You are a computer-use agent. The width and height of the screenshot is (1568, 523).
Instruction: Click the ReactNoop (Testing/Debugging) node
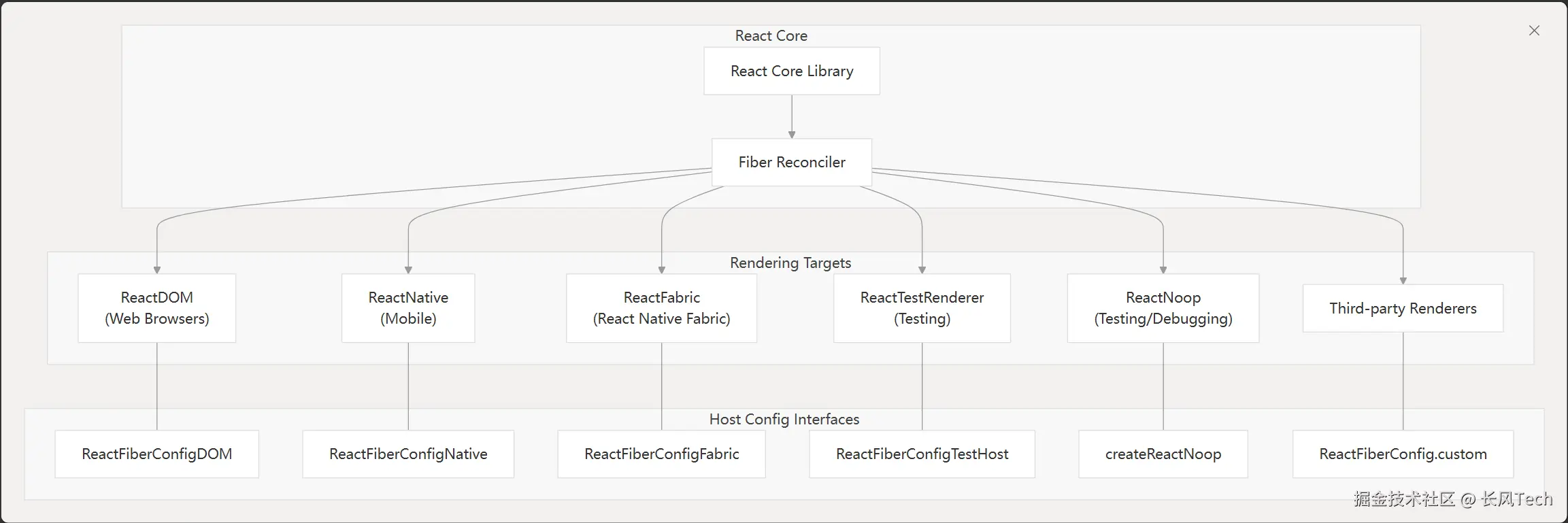(x=1163, y=308)
